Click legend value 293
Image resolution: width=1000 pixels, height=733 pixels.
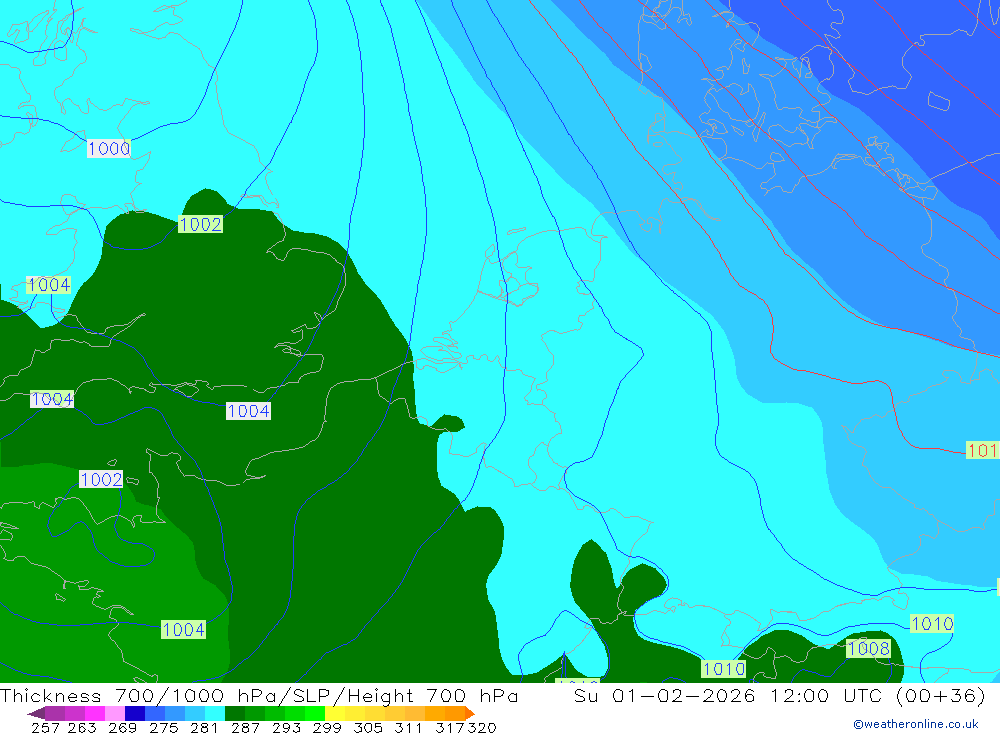286,727
